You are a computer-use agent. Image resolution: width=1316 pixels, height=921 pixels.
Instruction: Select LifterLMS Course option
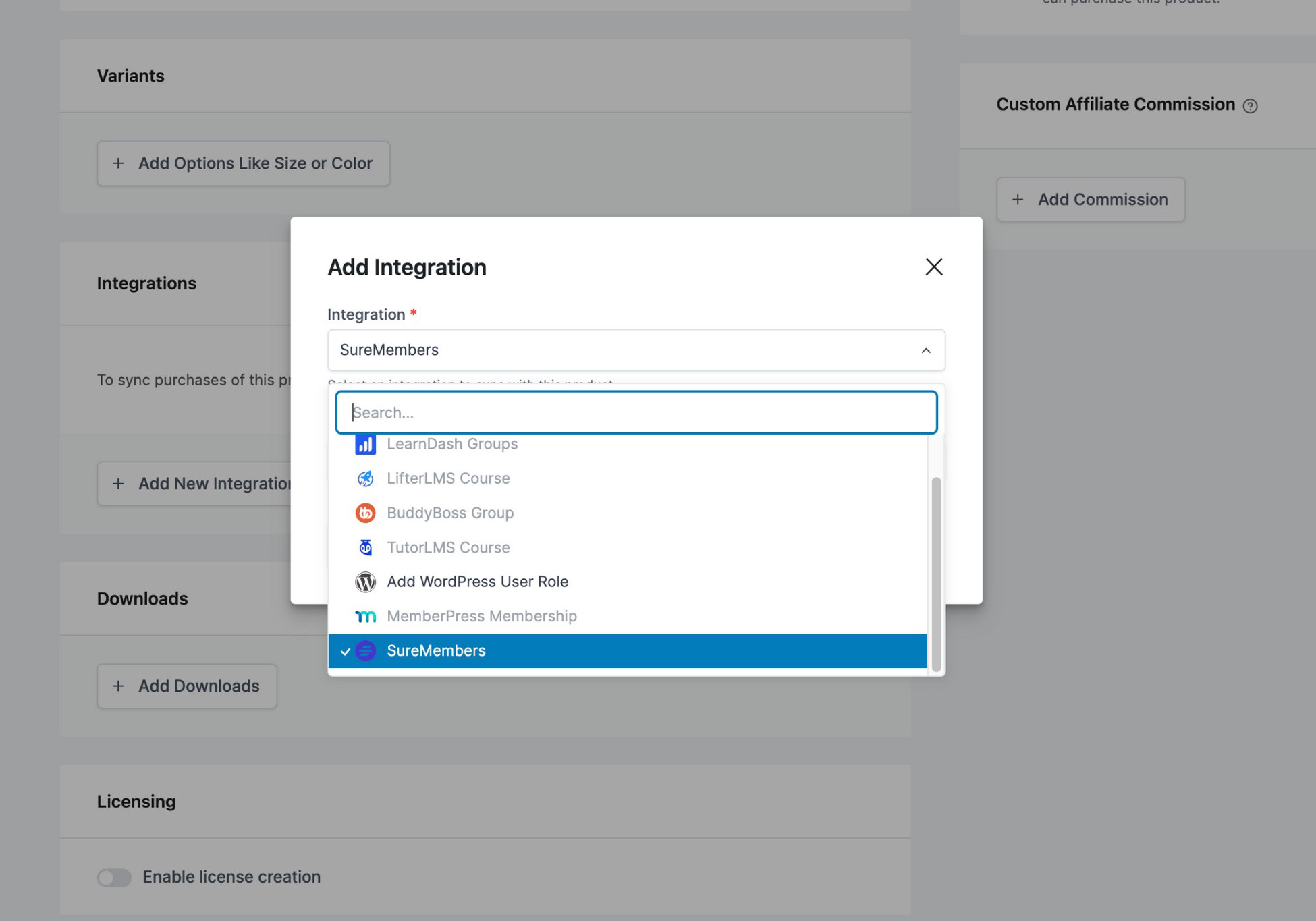coord(628,478)
